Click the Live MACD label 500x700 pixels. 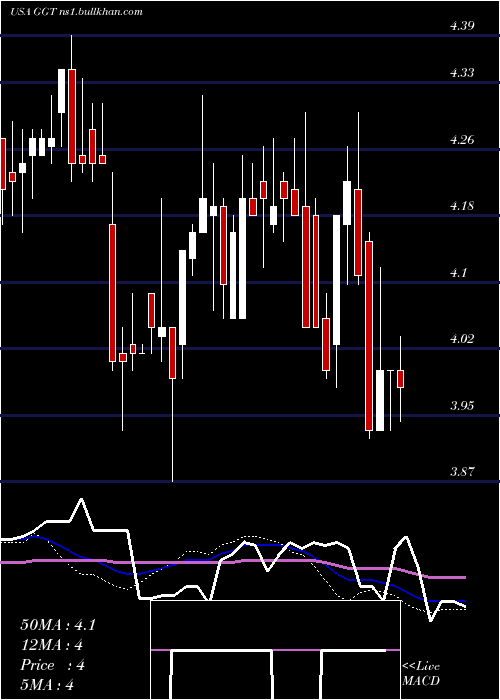pos(421,674)
